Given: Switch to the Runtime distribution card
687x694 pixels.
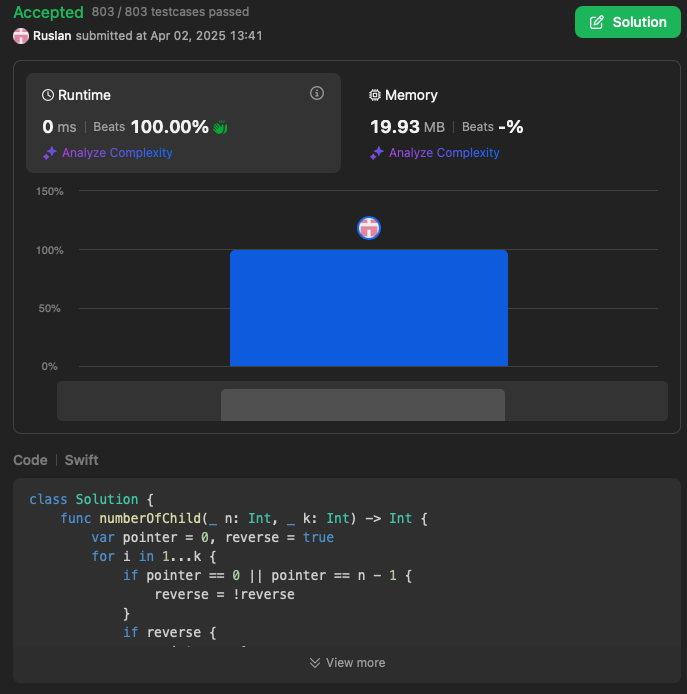Looking at the screenshot, I should [x=183, y=122].
